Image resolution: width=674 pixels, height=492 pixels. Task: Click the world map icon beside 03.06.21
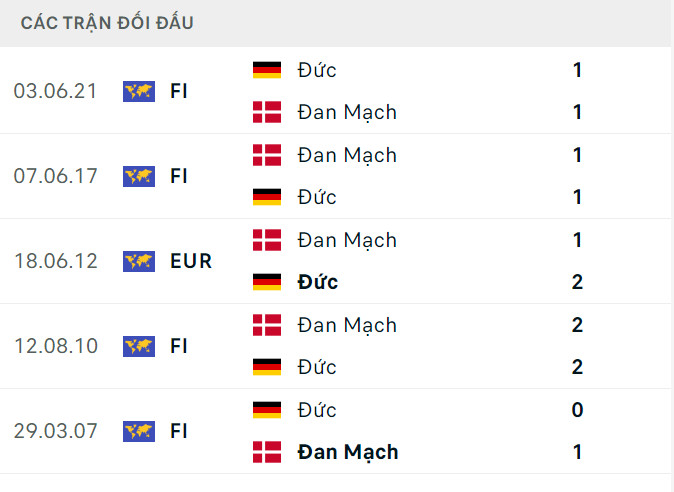(139, 91)
